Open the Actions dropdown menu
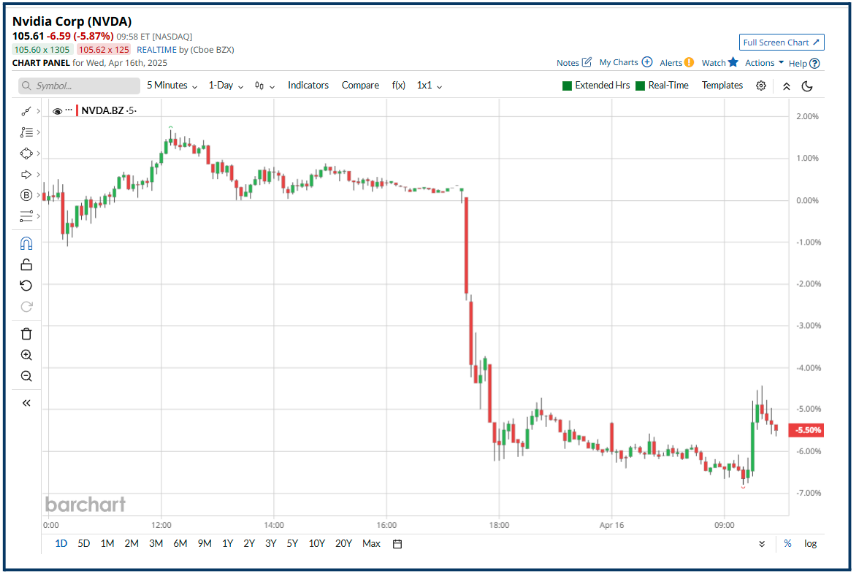This screenshot has width=854, height=576. [x=760, y=62]
